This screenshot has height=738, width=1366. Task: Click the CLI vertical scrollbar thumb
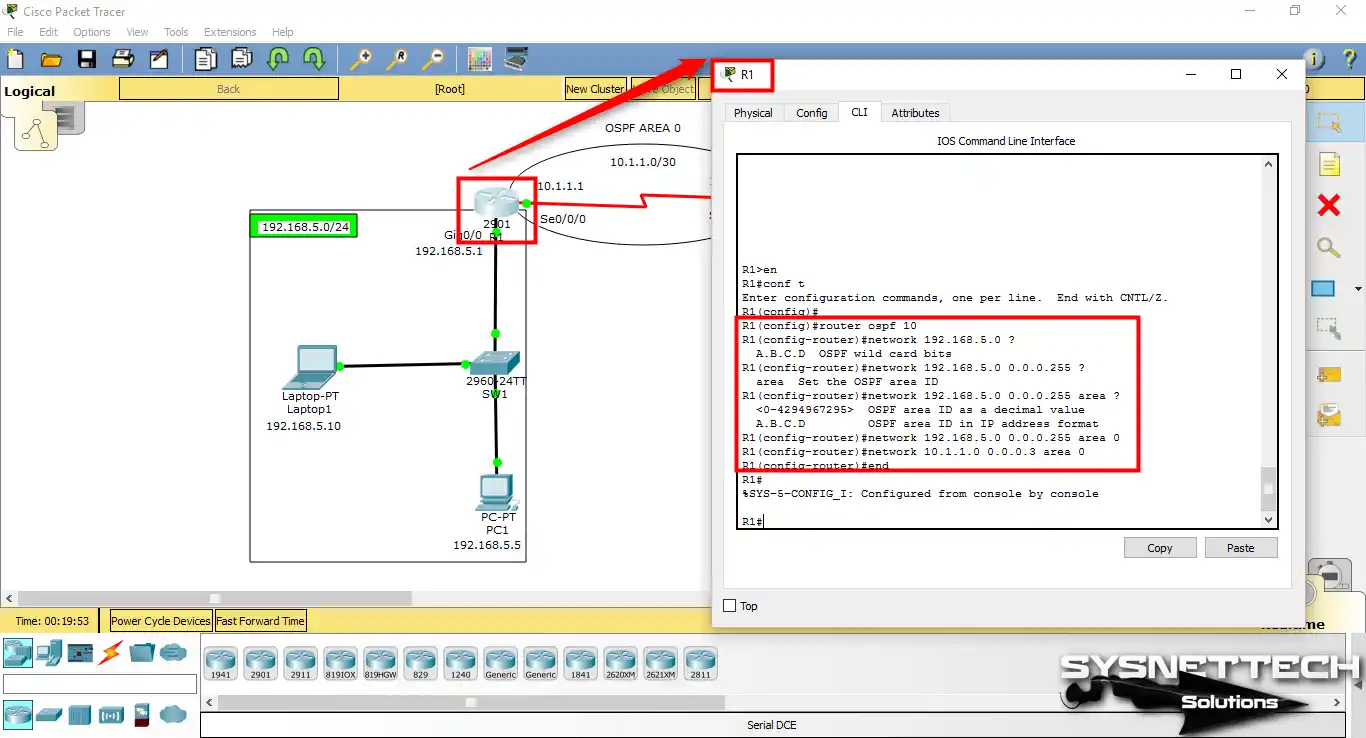[1269, 489]
